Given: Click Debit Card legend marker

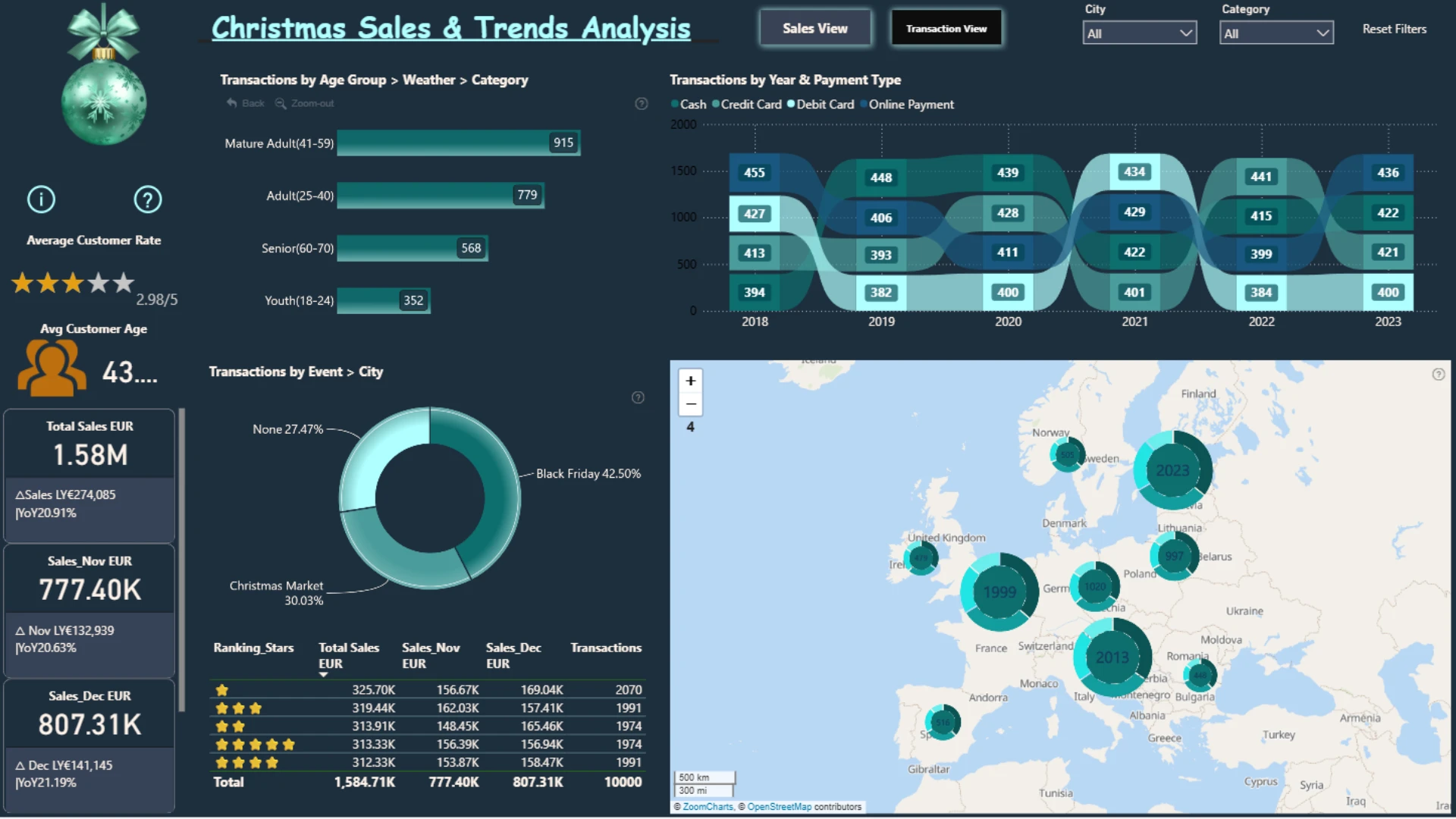Looking at the screenshot, I should click(791, 105).
